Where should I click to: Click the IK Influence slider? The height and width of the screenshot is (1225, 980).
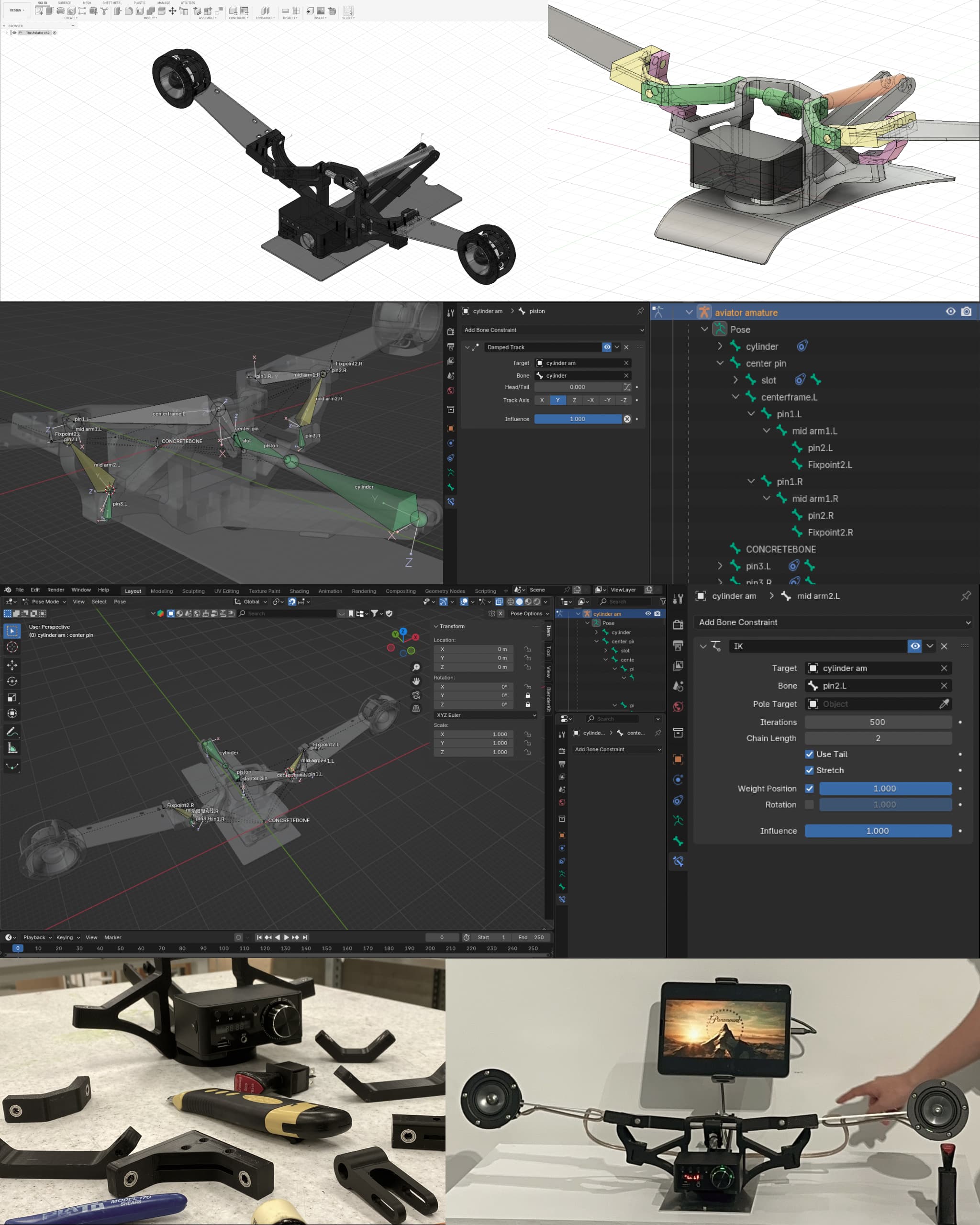tap(878, 831)
